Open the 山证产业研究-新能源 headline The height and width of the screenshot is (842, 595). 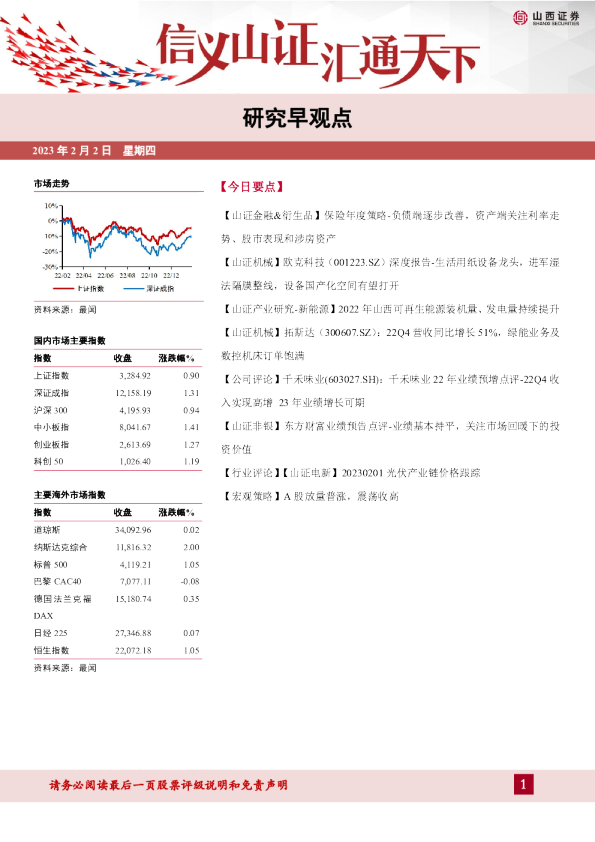pos(390,309)
